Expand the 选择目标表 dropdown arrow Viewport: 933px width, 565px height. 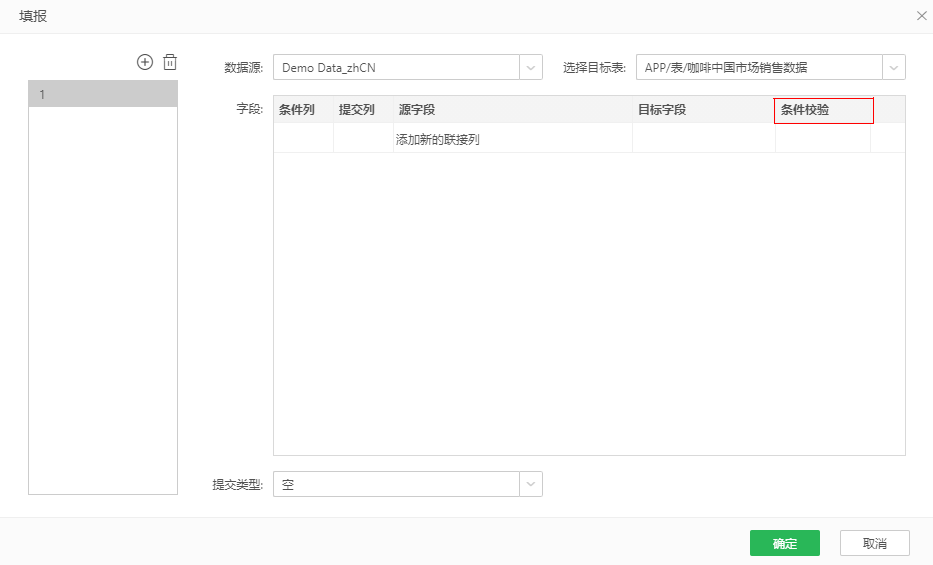[894, 67]
